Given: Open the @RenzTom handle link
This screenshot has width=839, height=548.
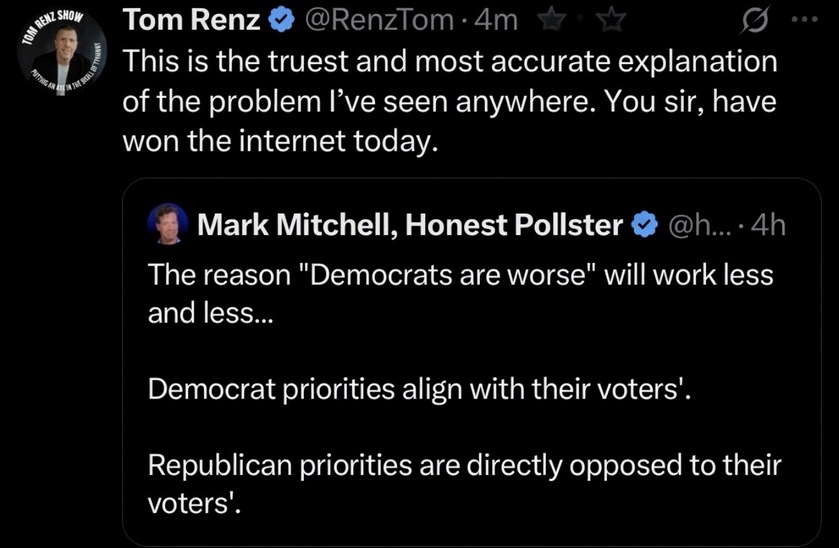Looking at the screenshot, I should point(379,20).
